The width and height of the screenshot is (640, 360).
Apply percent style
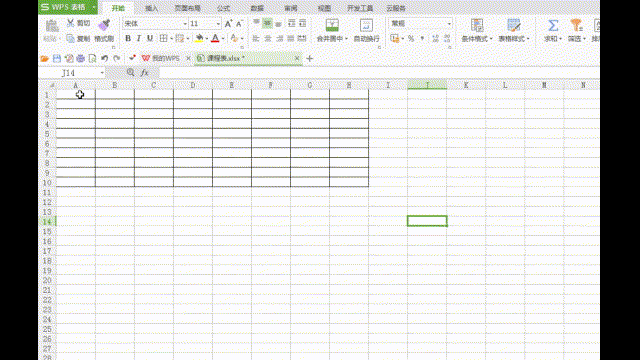(x=411, y=38)
